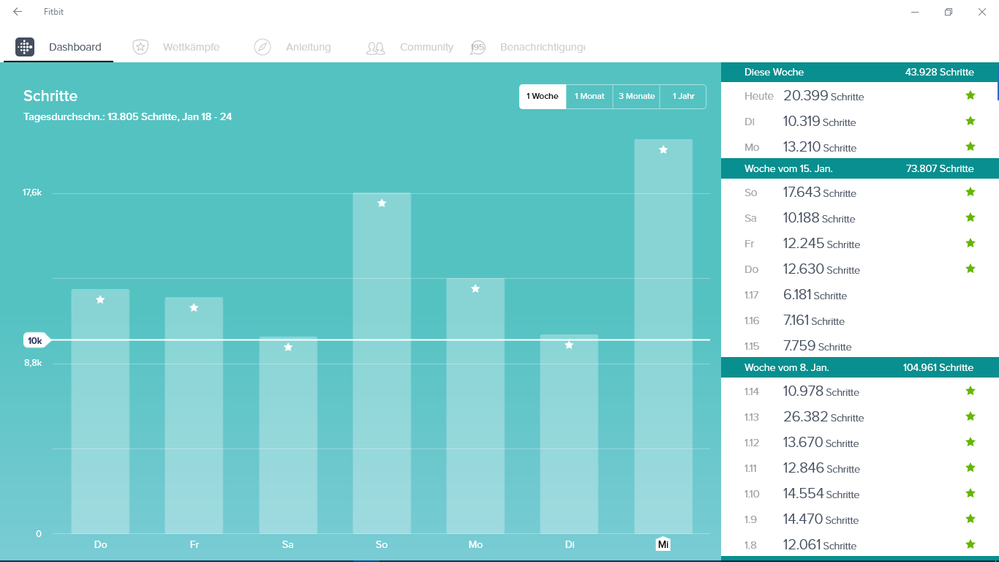Go back with the arrow in the title bar
The image size is (999, 562).
click(x=17, y=11)
